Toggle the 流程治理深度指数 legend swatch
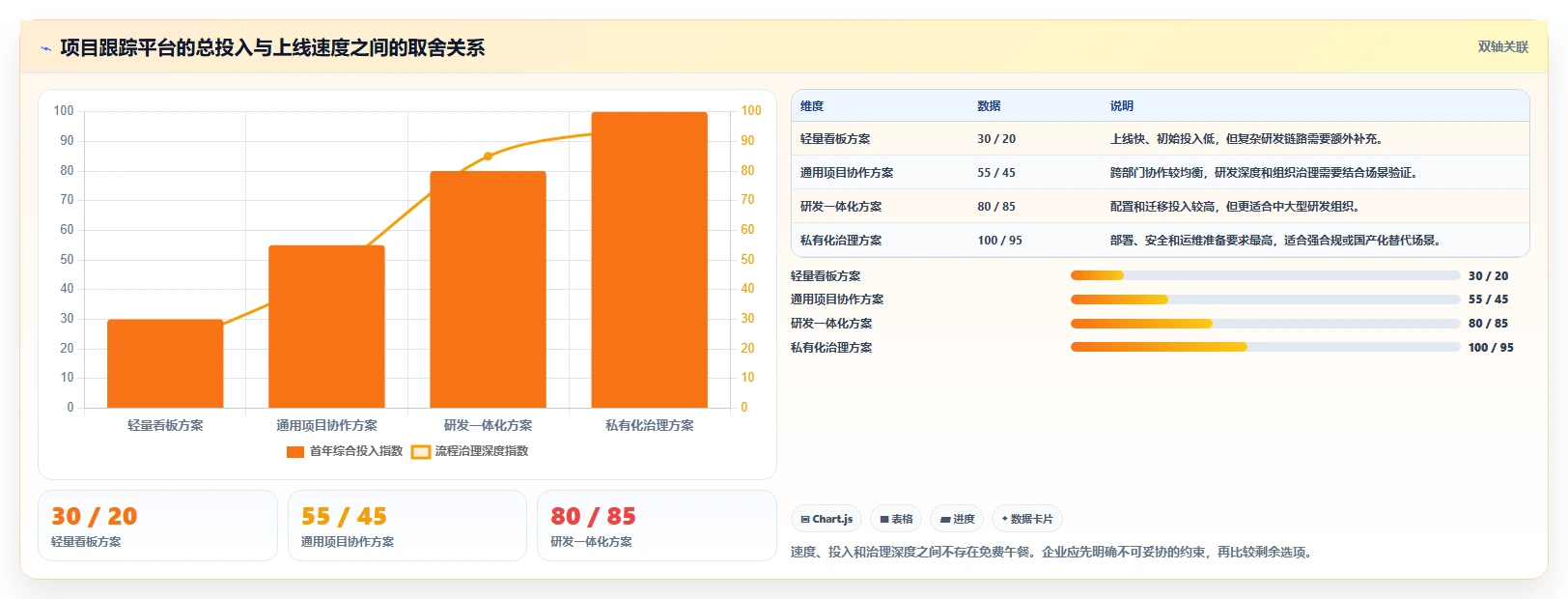Screen dimensions: 1568x599 pos(421,451)
